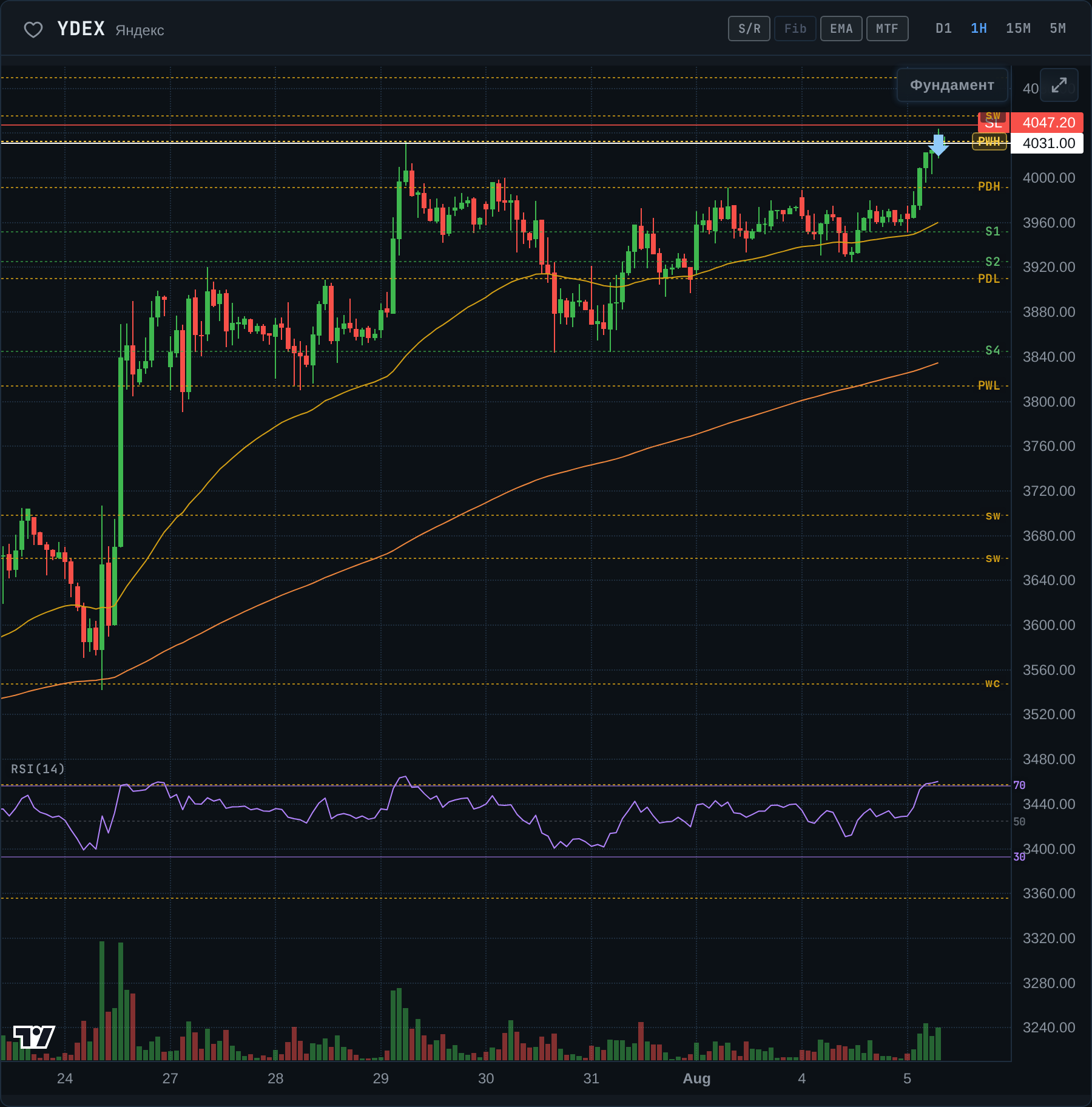Click the PDH level label
The image size is (1092, 1107).
989,186
